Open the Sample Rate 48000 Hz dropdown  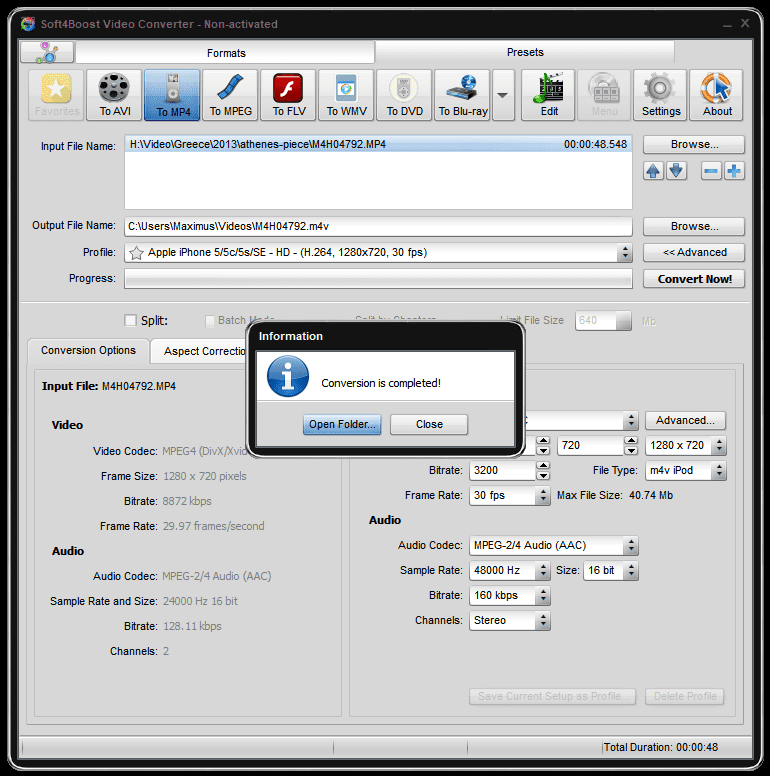pyautogui.click(x=543, y=571)
